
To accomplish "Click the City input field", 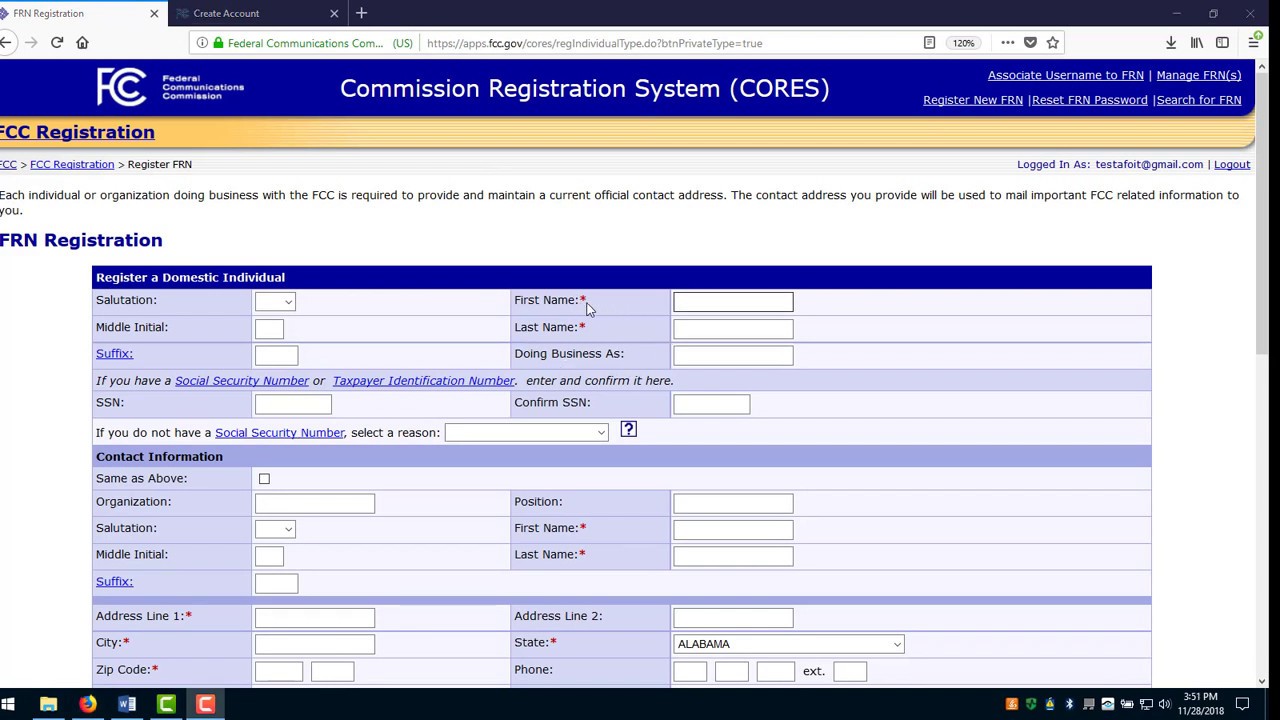I will 315,644.
